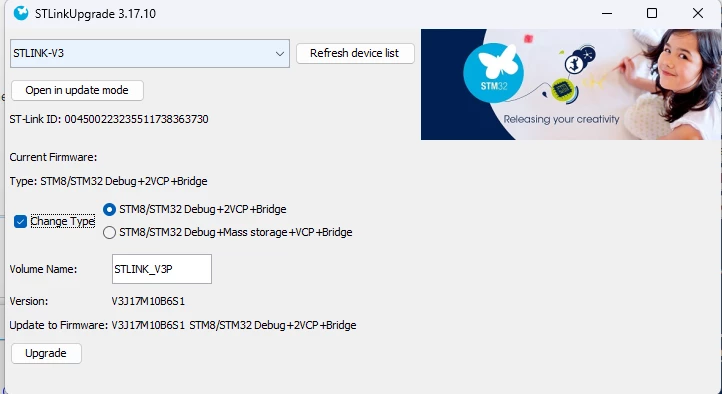Screen dimensions: 722x394
Task: Maximize the STLinkUpgrade window
Action: (652, 13)
